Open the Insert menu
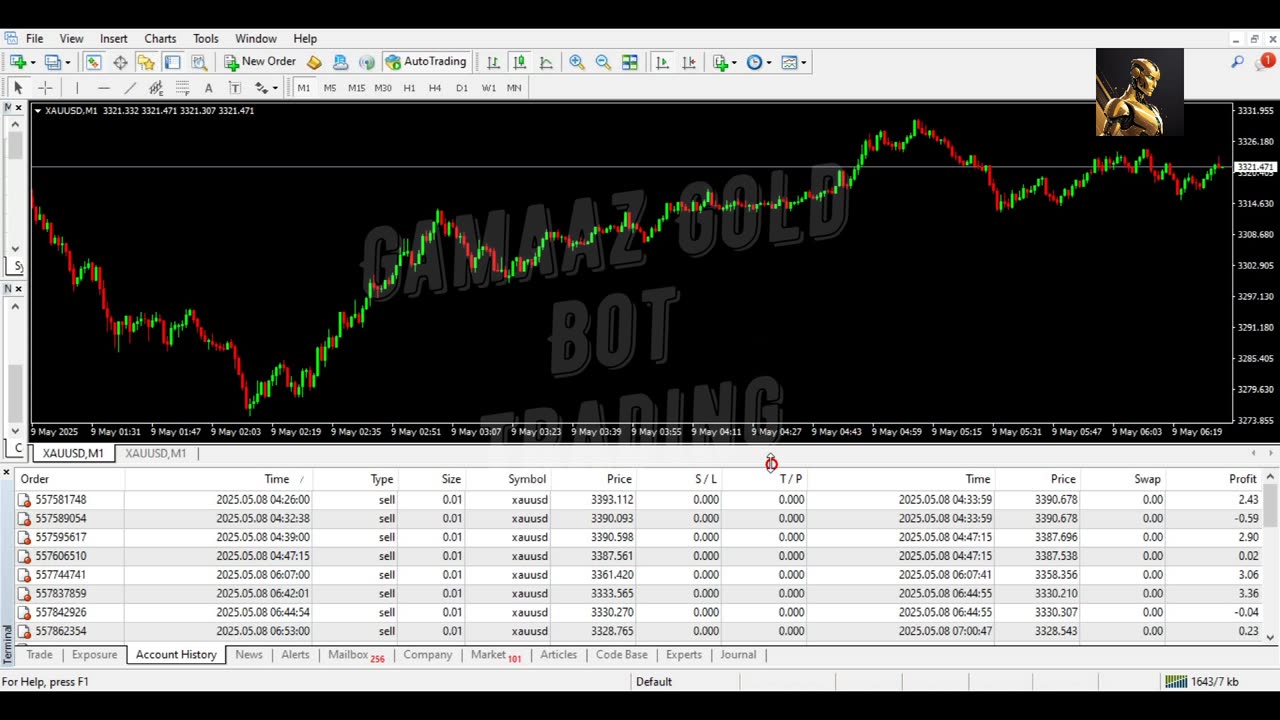 point(113,38)
